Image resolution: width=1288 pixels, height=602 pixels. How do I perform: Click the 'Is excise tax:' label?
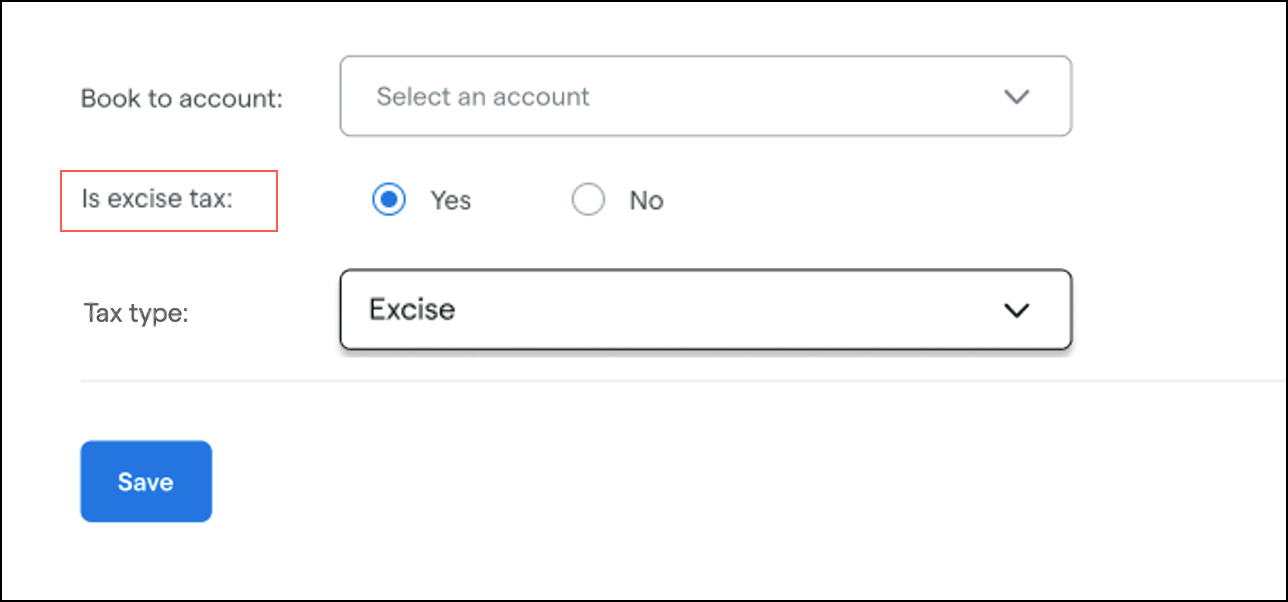point(156,199)
